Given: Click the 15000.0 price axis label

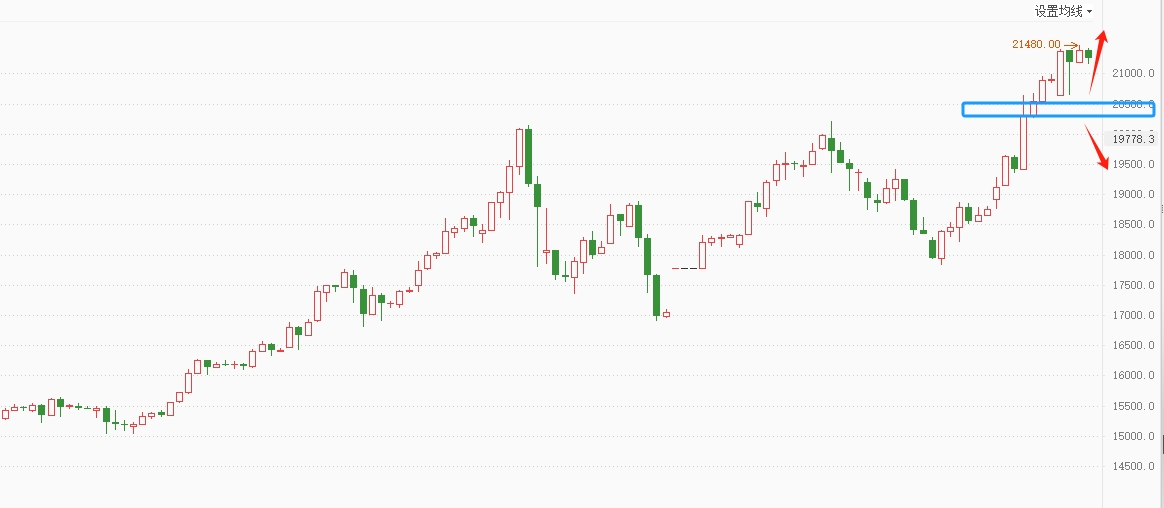Looking at the screenshot, I should pyautogui.click(x=1134, y=436).
